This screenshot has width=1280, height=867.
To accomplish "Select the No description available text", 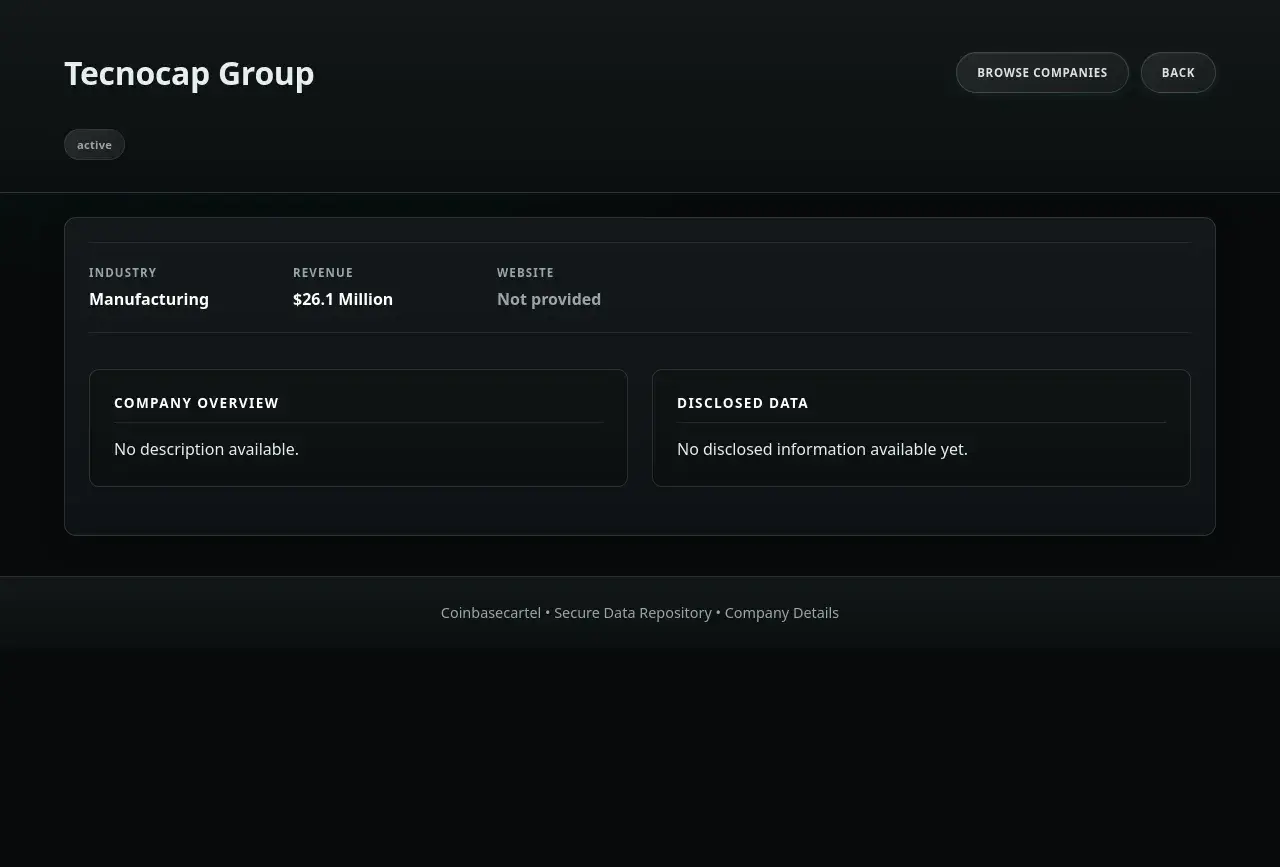I will (x=206, y=449).
